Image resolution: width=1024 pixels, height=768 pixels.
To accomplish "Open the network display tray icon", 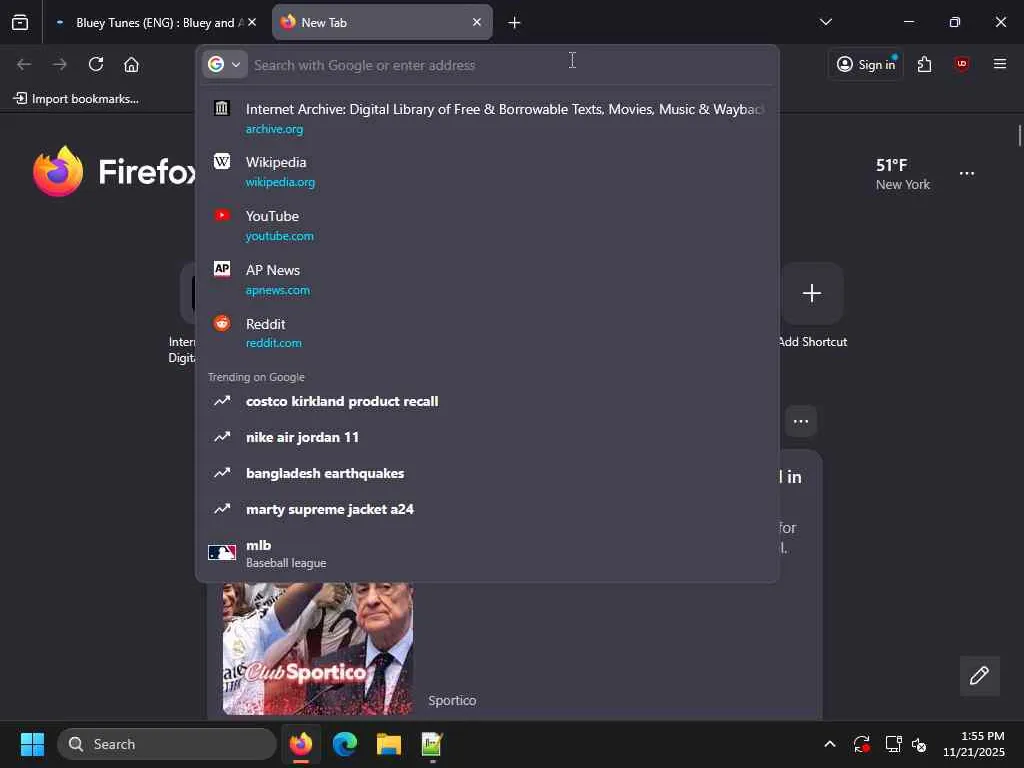I will click(x=893, y=744).
